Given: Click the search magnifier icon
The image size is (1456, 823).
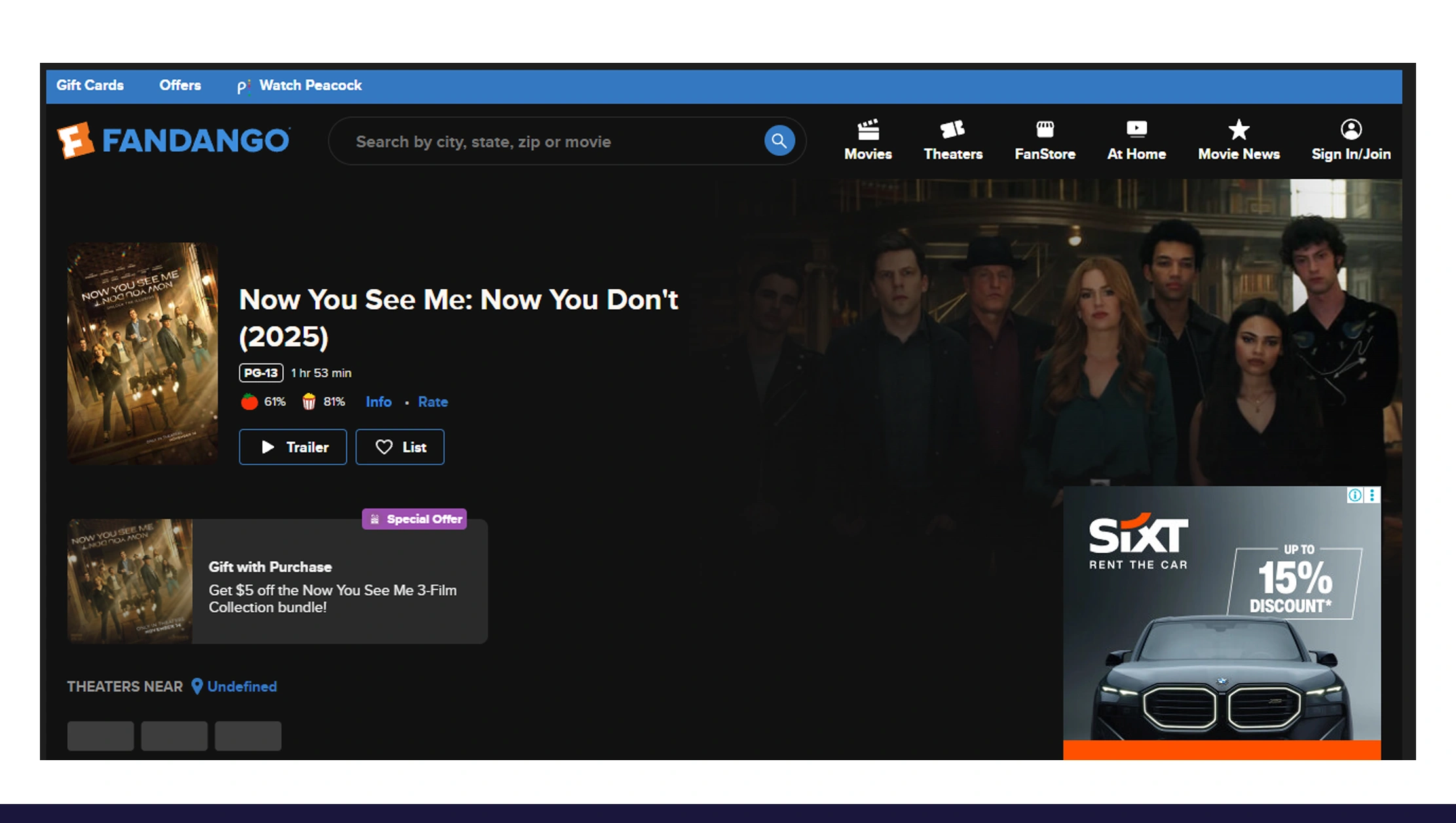Looking at the screenshot, I should tap(778, 140).
